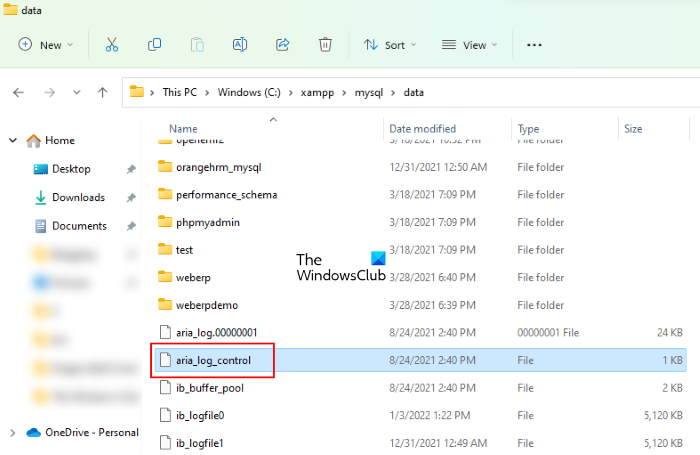Select the ib_logfile0 file
Screen dimensions: 700x455
[200, 416]
